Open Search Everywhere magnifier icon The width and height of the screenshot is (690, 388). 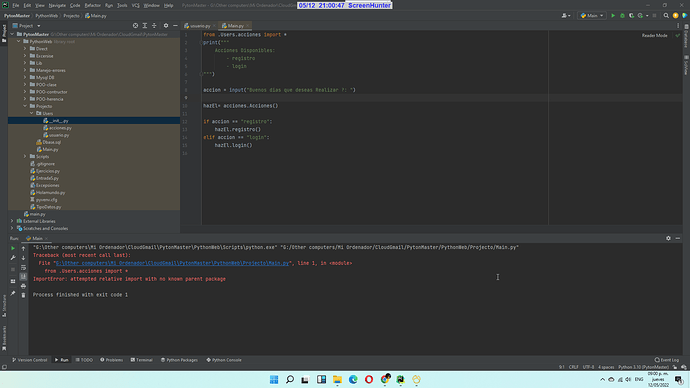[666, 16]
